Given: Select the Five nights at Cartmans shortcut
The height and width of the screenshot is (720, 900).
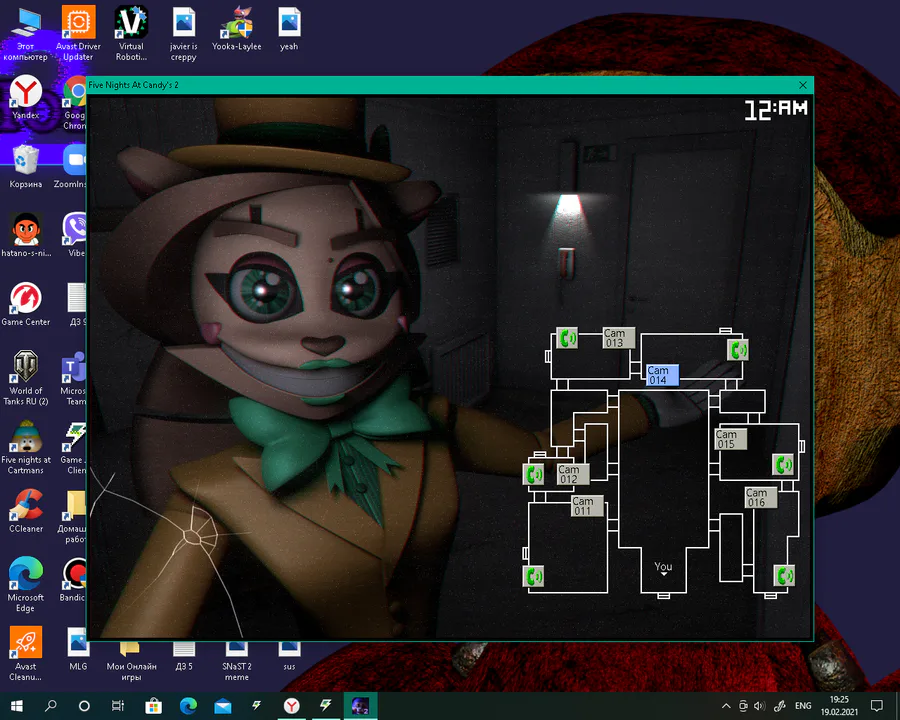Looking at the screenshot, I should pos(25,447).
